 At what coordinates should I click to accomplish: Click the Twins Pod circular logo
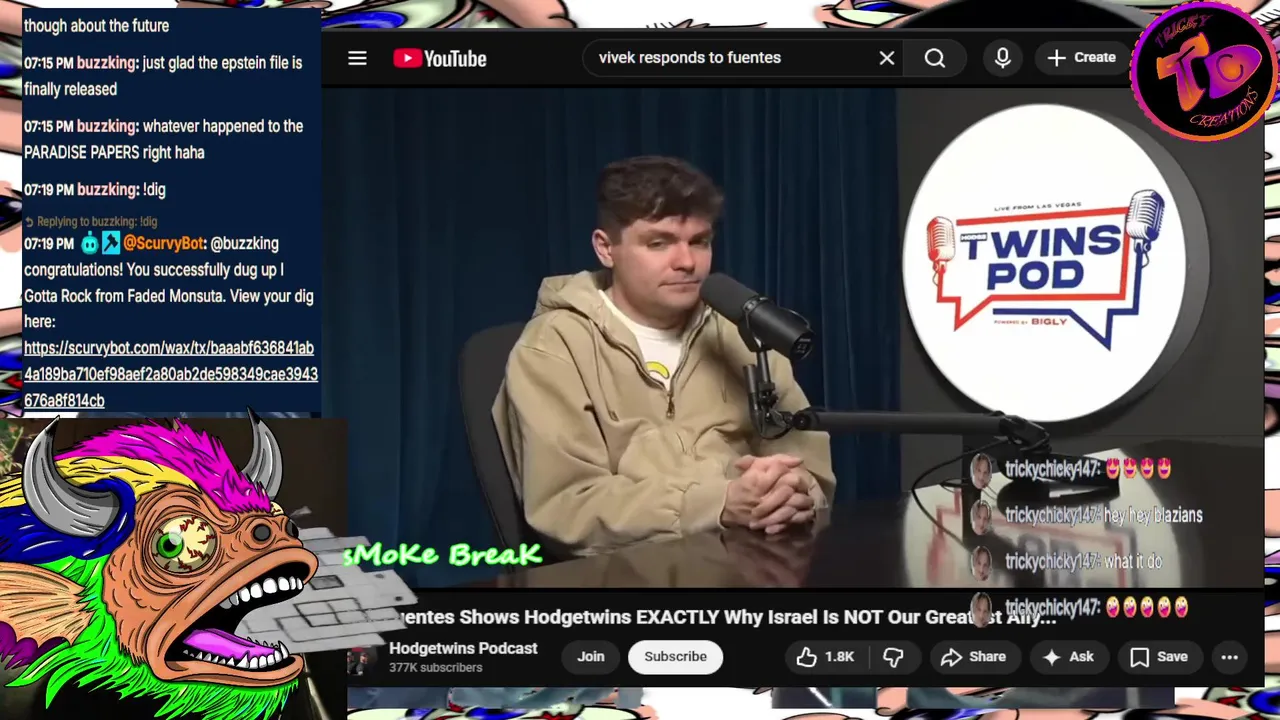[1046, 262]
